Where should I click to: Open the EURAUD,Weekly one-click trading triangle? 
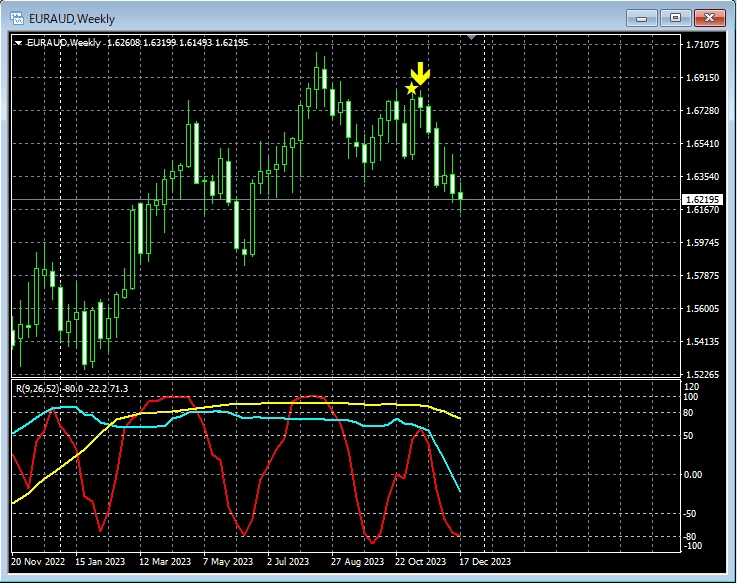coord(19,43)
